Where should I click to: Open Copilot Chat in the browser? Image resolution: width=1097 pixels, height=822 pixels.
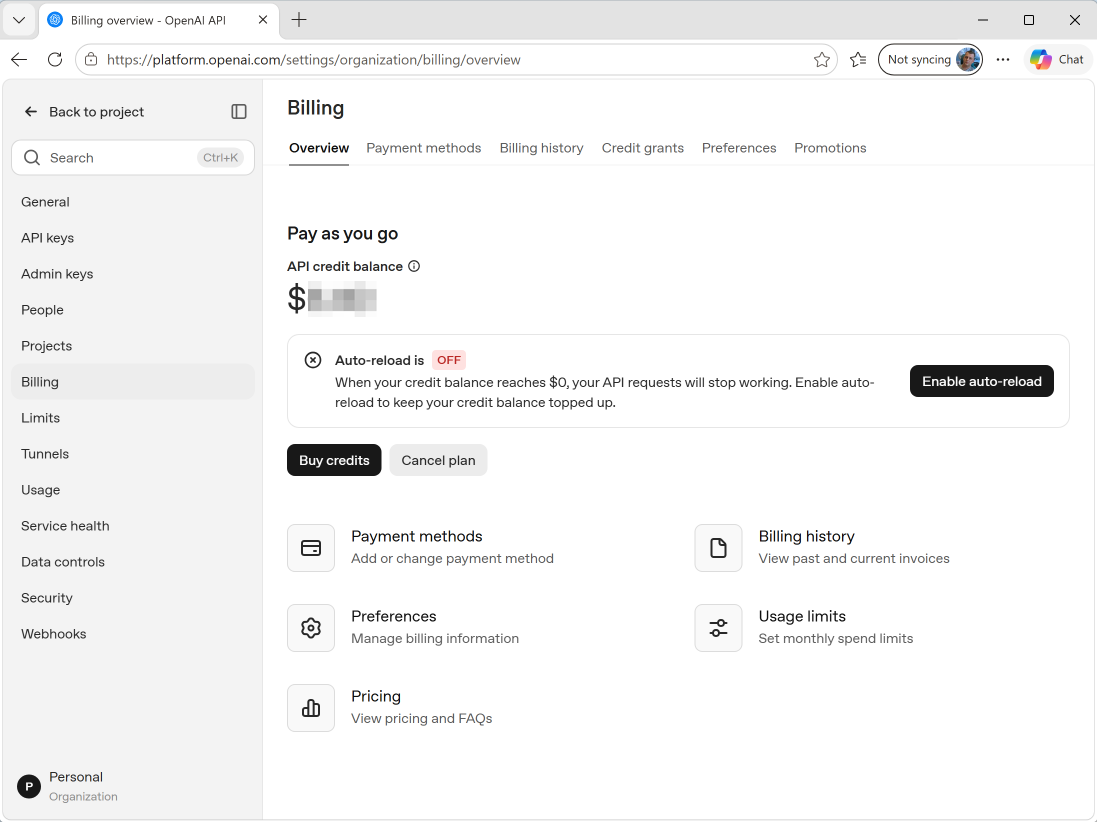pos(1057,60)
